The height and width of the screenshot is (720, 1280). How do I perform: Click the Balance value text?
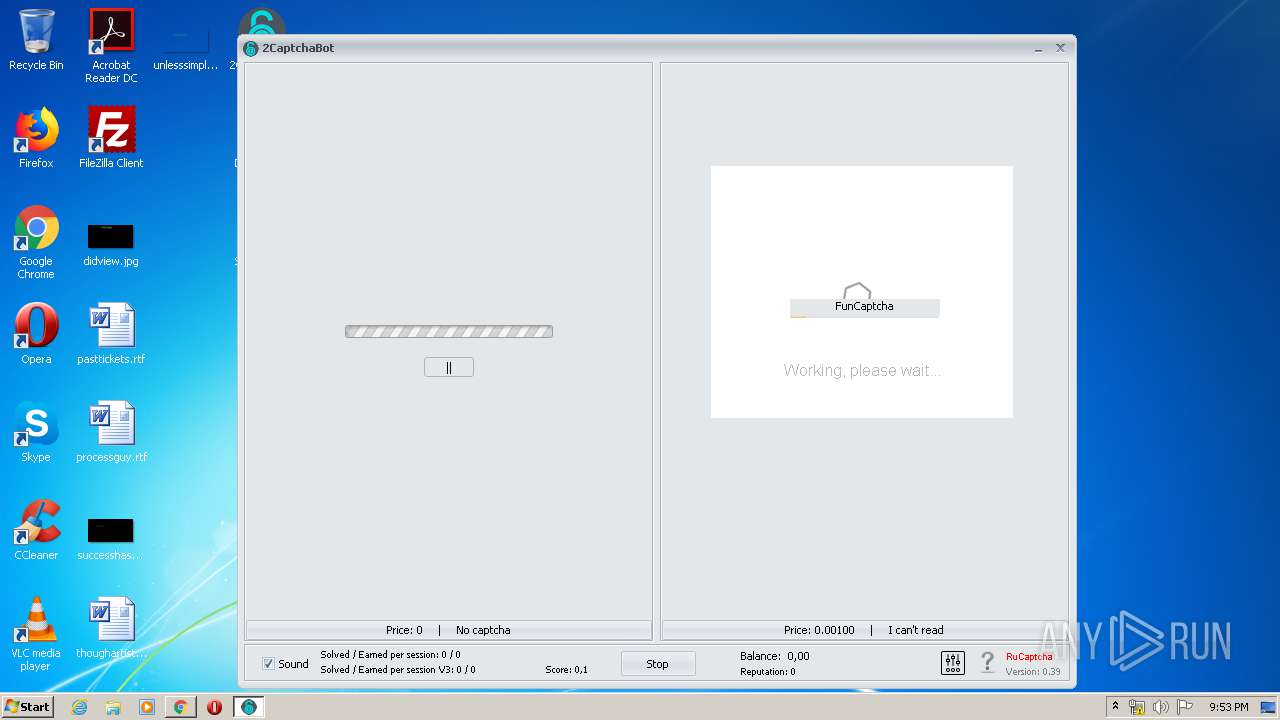(798, 656)
